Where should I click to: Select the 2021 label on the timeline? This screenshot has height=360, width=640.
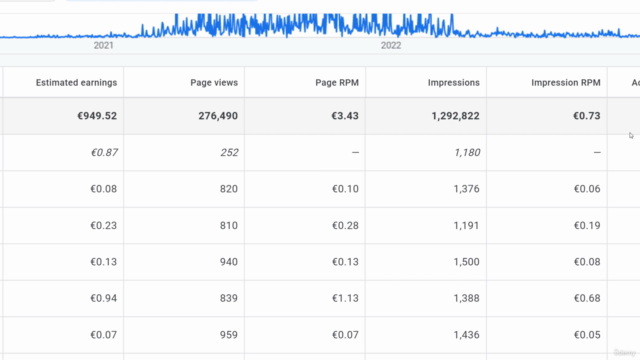pos(103,45)
